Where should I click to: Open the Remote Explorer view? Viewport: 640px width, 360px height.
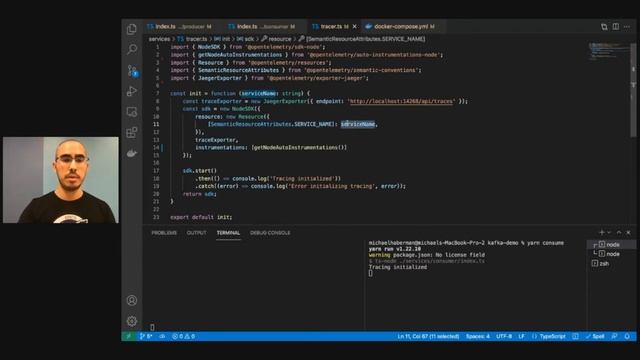click(x=131, y=112)
